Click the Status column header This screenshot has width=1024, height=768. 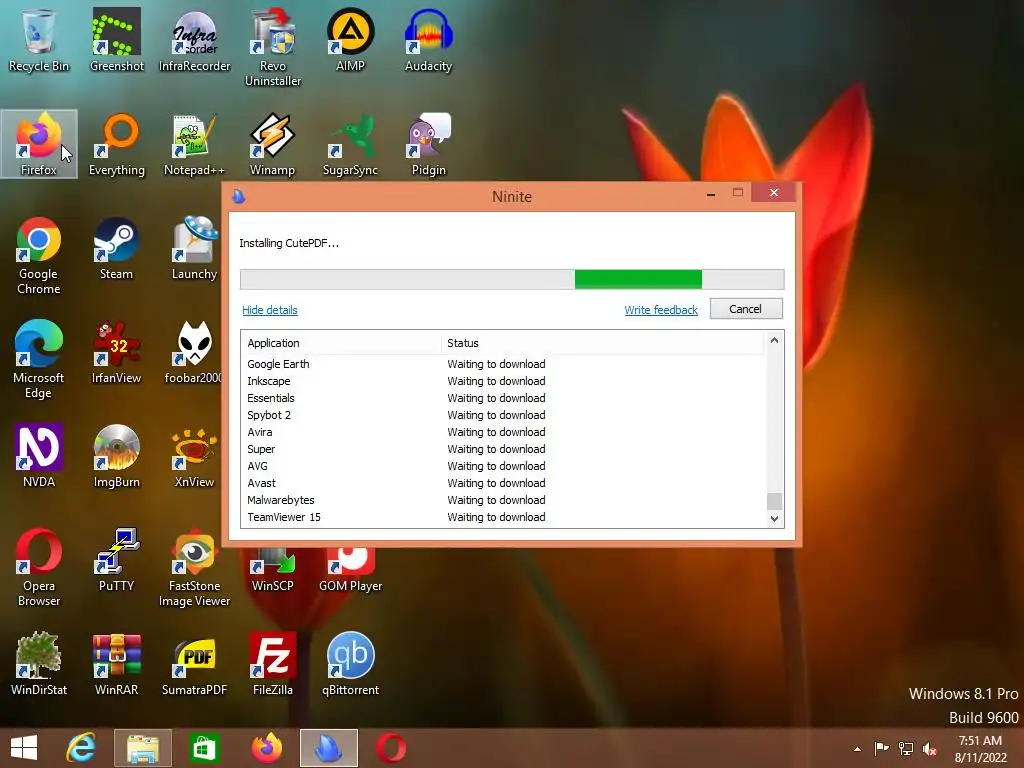601,343
